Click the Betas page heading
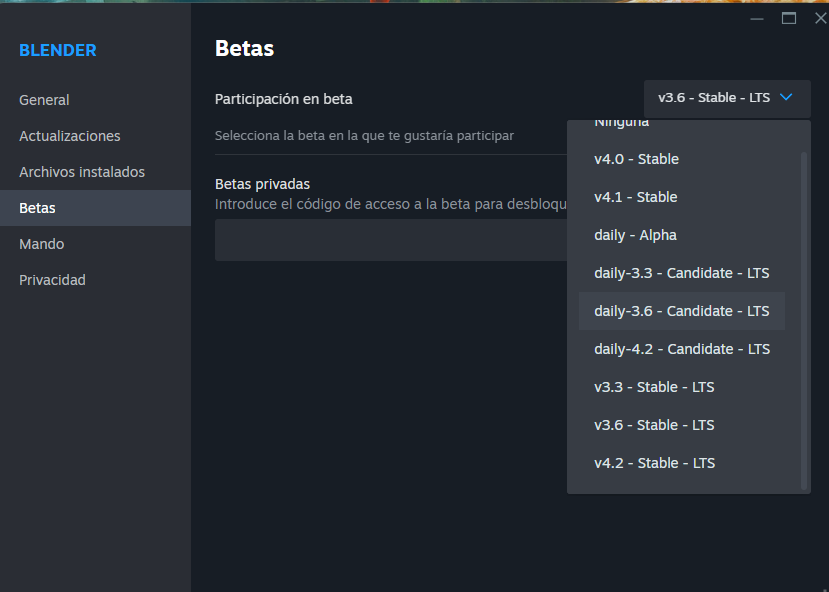This screenshot has height=592, width=829. tap(244, 49)
